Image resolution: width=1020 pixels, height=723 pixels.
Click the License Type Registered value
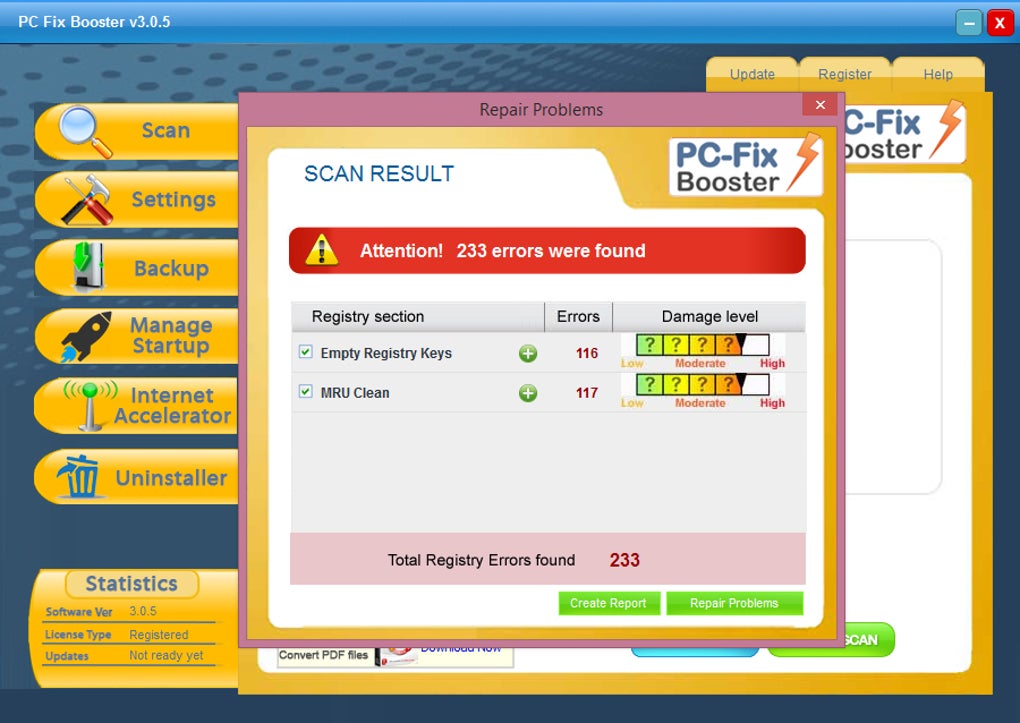point(159,634)
